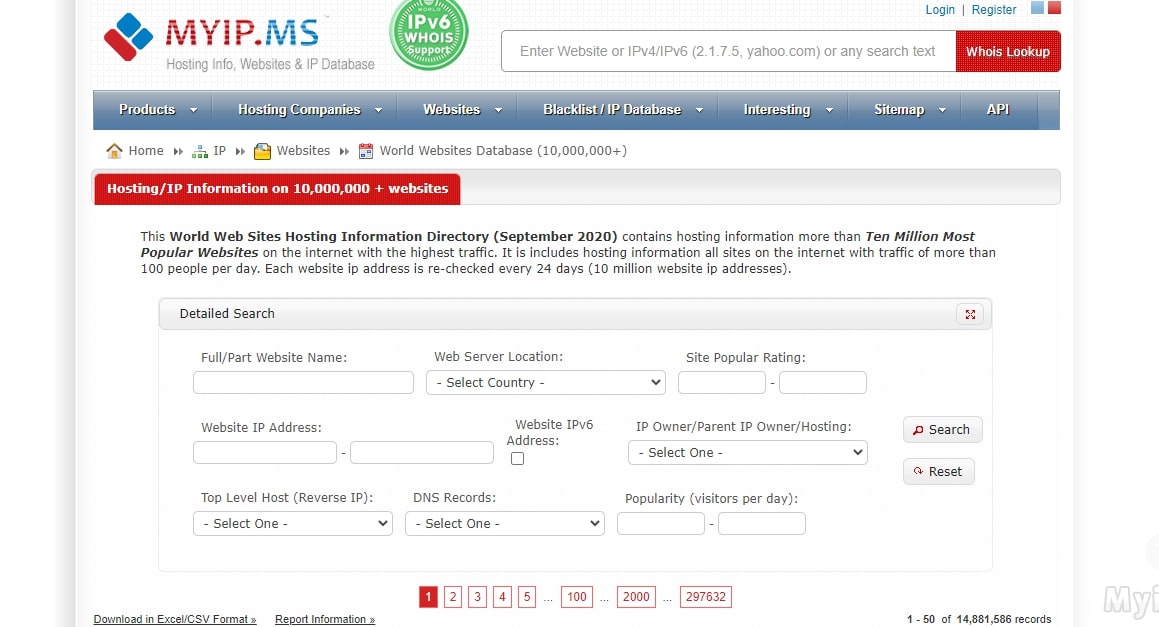The height and width of the screenshot is (627, 1159).
Task: Select the blue color theme swatch
Action: pyautogui.click(x=1037, y=8)
